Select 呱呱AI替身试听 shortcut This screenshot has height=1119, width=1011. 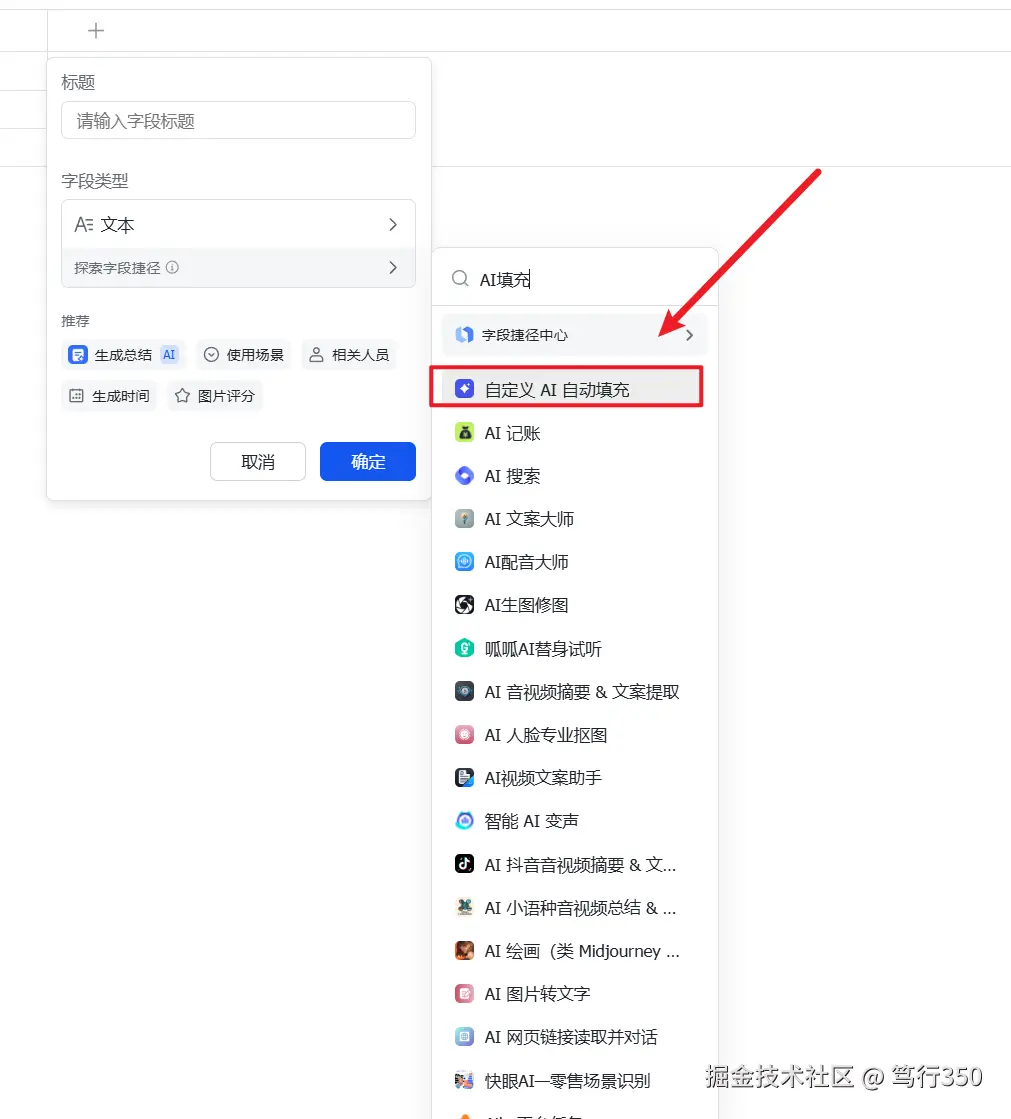pos(574,648)
